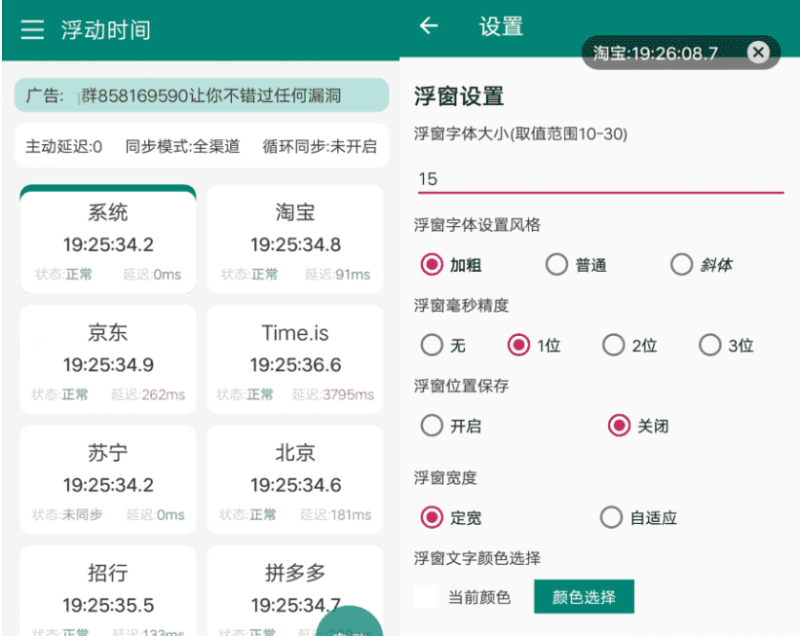
Task: Select the 京东 time card
Action: point(108,360)
